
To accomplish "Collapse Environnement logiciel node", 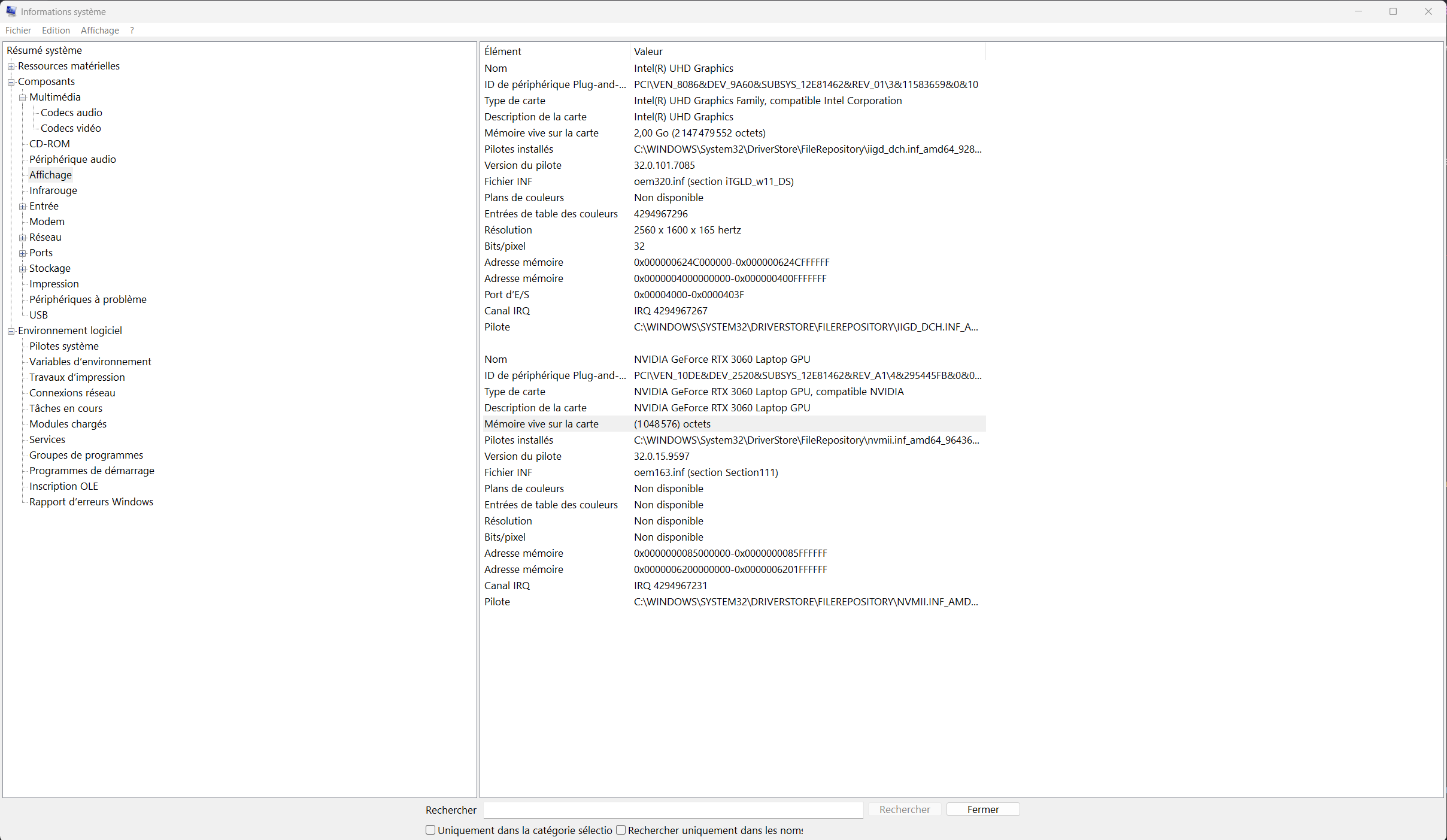I will (x=11, y=331).
